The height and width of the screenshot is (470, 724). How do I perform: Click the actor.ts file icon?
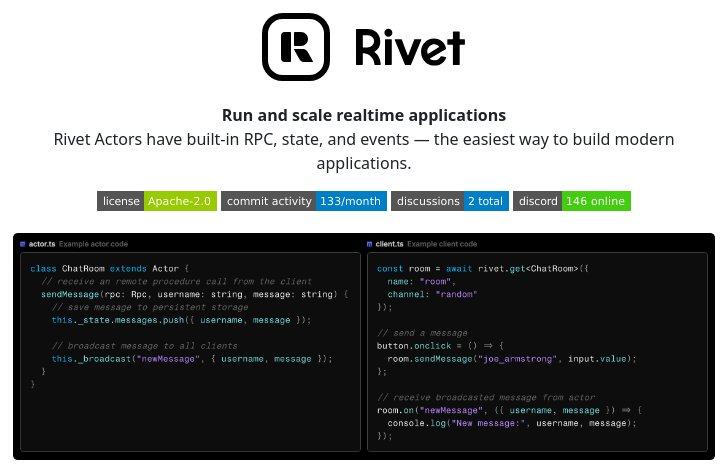tap(23, 244)
